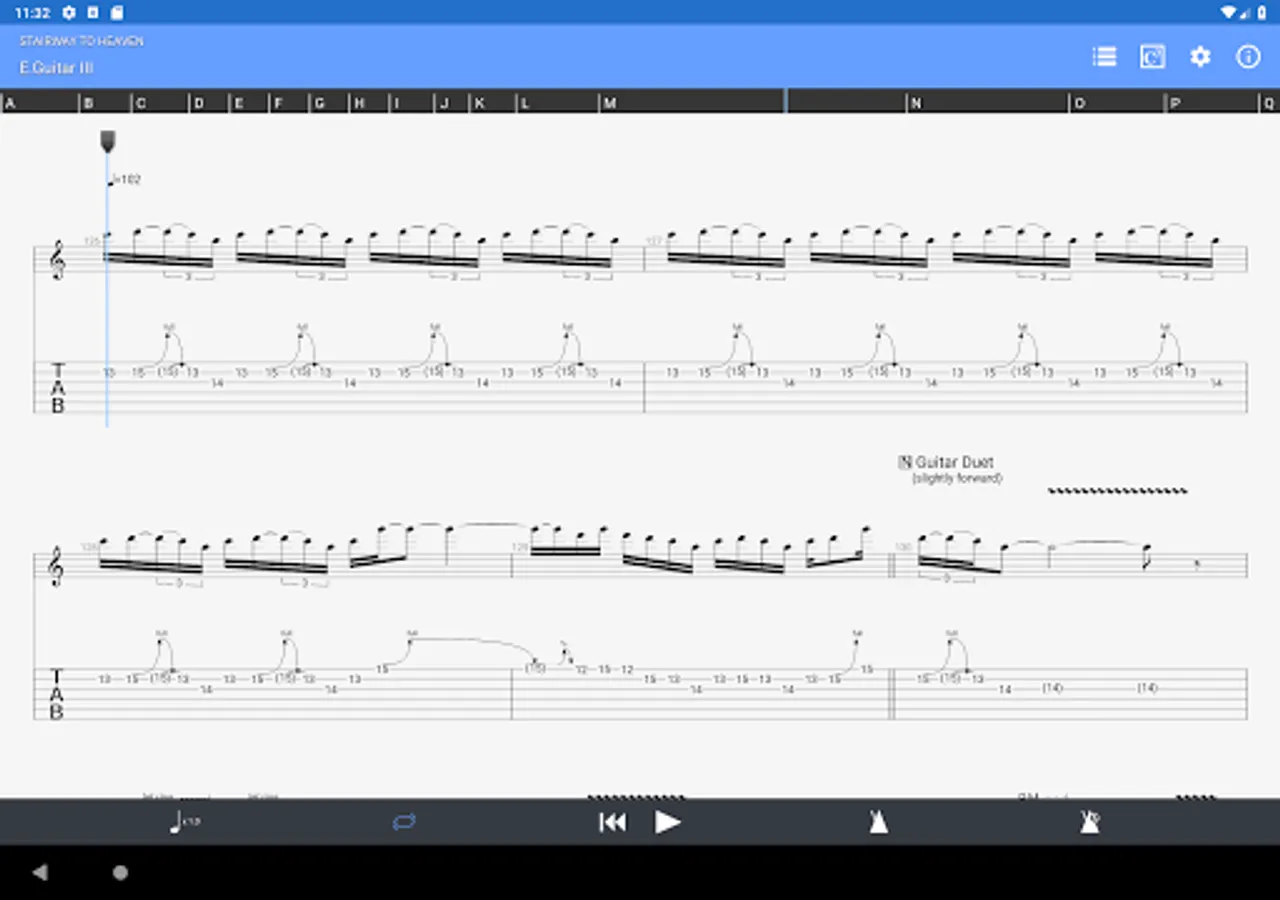Jump to section marker H
Screen dimensions: 1280x900
pos(359,103)
